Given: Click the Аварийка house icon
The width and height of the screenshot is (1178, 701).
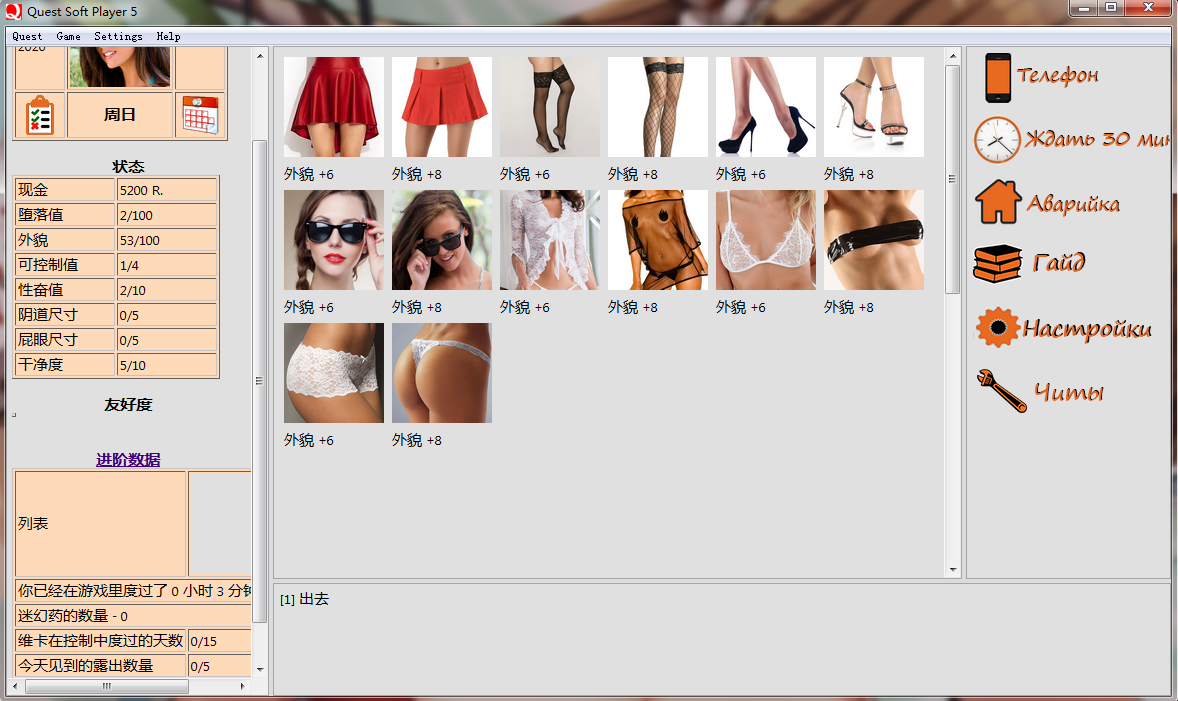Looking at the screenshot, I should (997, 202).
